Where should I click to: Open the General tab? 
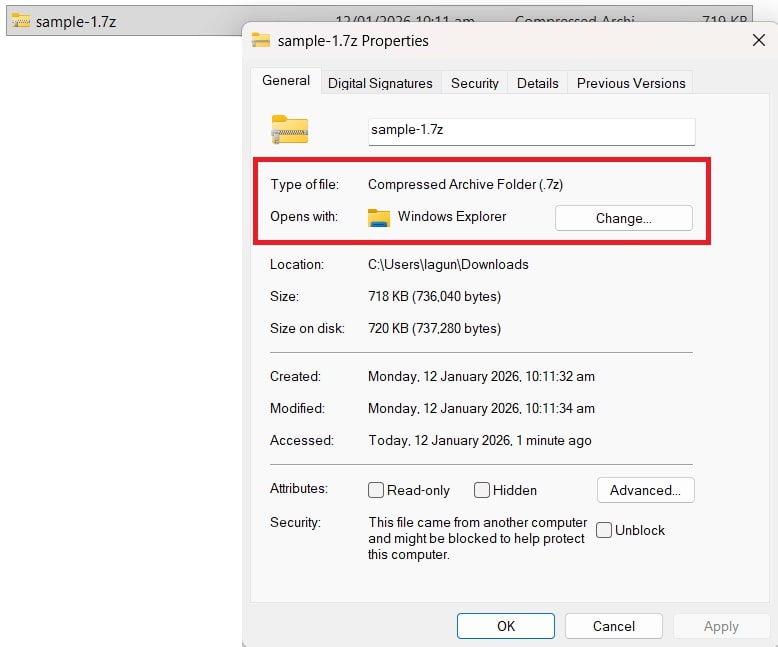[x=286, y=81]
